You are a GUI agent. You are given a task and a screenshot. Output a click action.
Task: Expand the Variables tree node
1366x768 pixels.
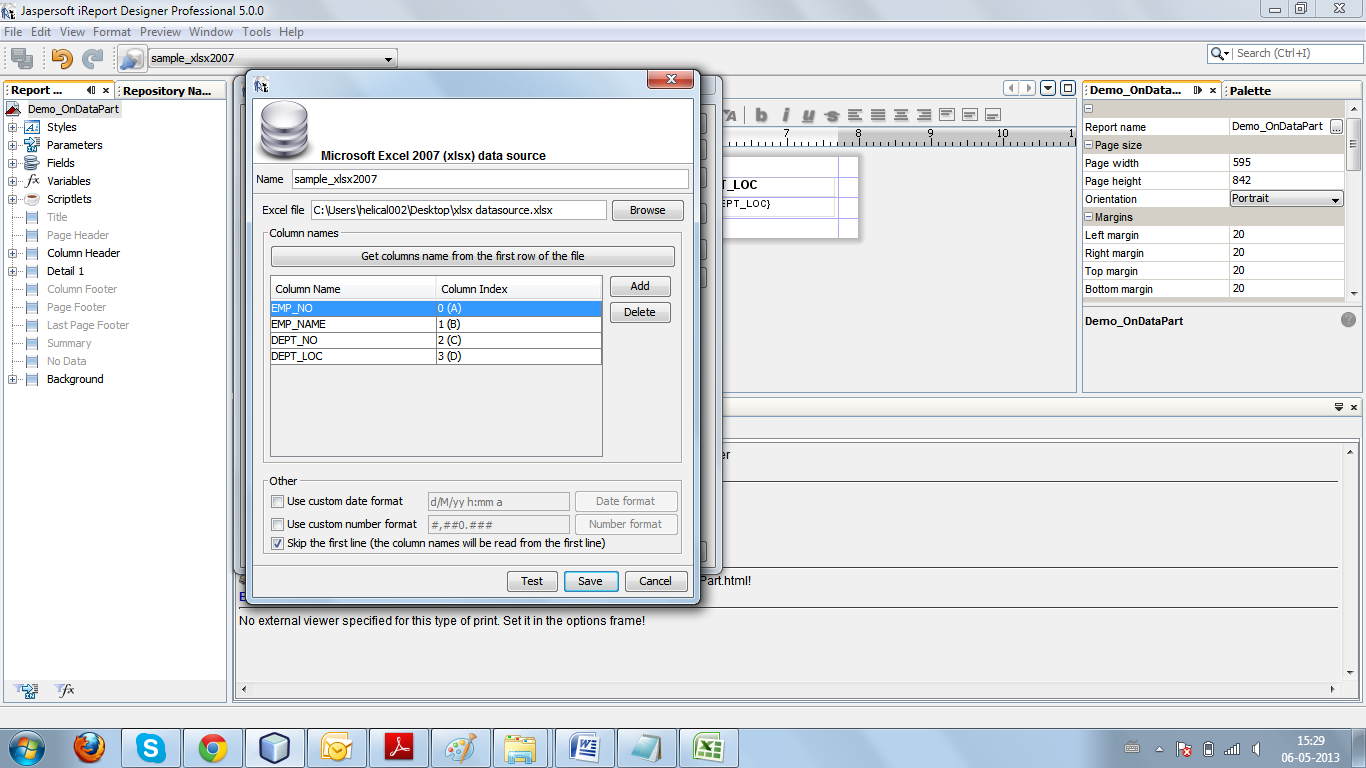pos(12,181)
